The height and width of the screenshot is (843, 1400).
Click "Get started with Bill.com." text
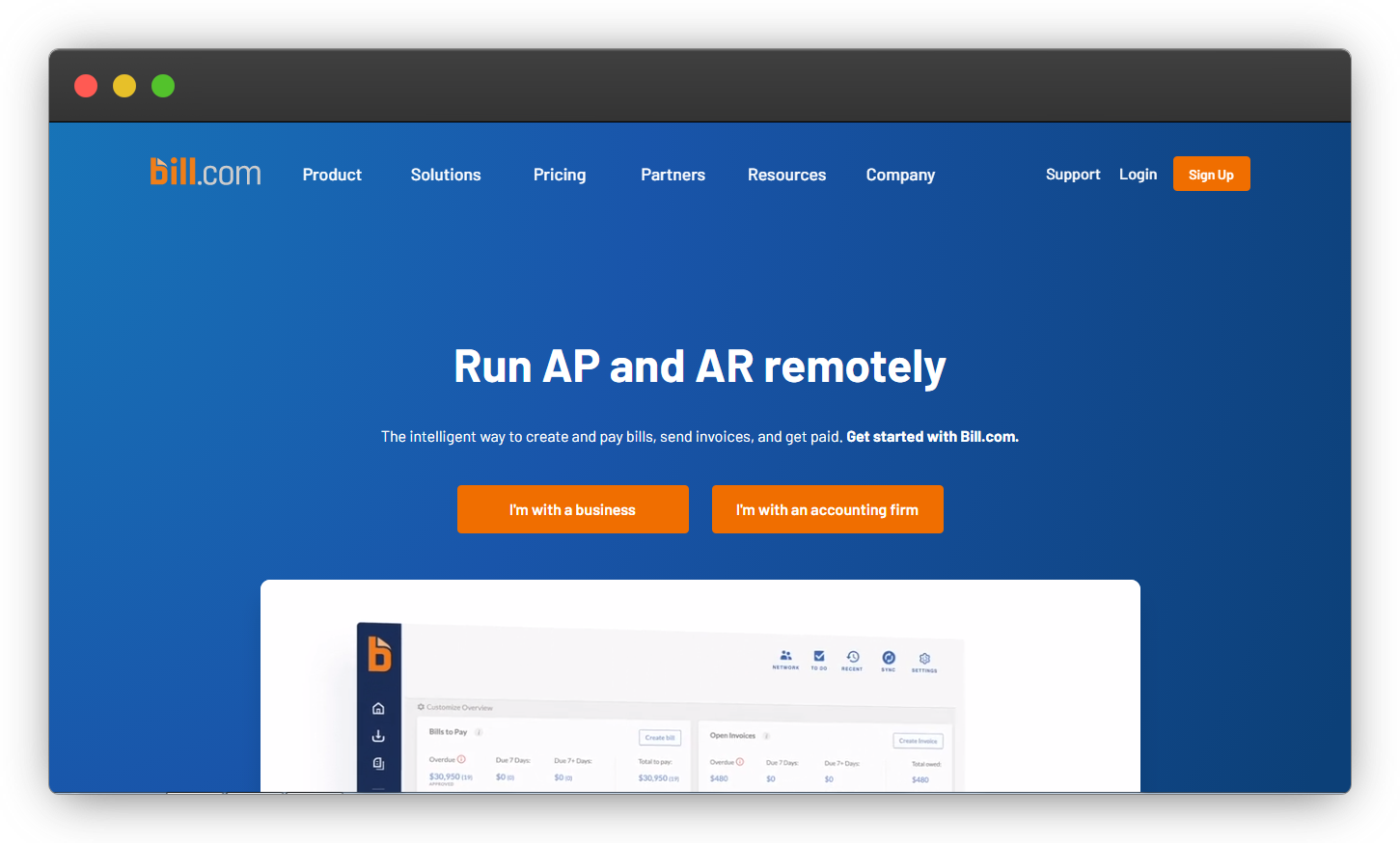click(x=932, y=436)
